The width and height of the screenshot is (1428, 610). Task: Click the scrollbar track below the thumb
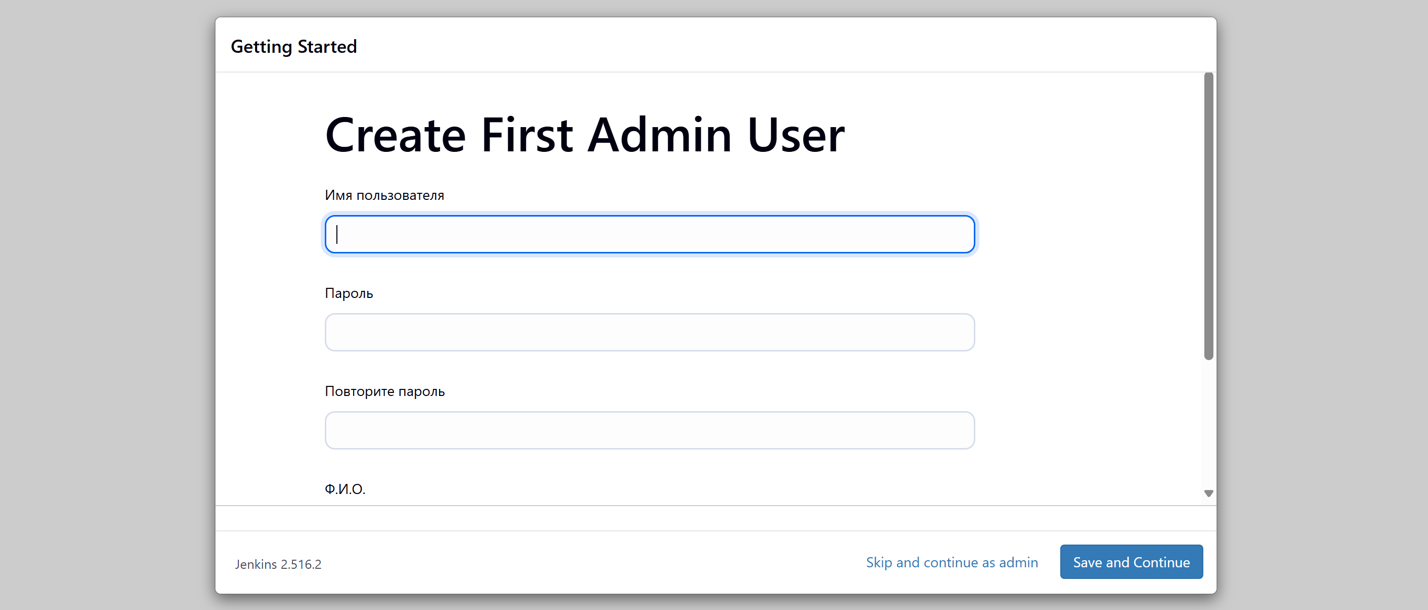1209,425
